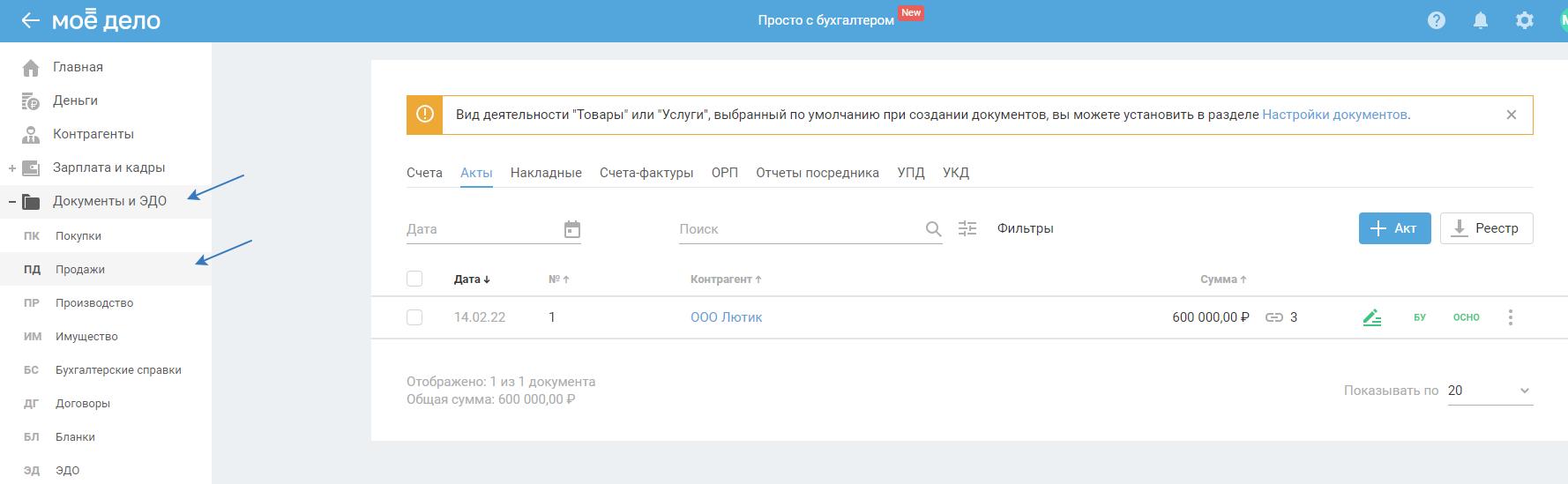Collapse Документы и ЭДО section
The width and height of the screenshot is (1568, 484).
tap(12, 202)
